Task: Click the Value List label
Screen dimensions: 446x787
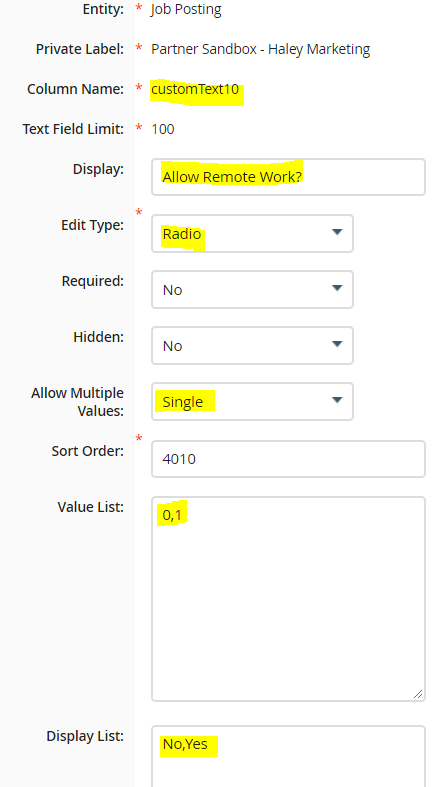Action: pyautogui.click(x=91, y=507)
